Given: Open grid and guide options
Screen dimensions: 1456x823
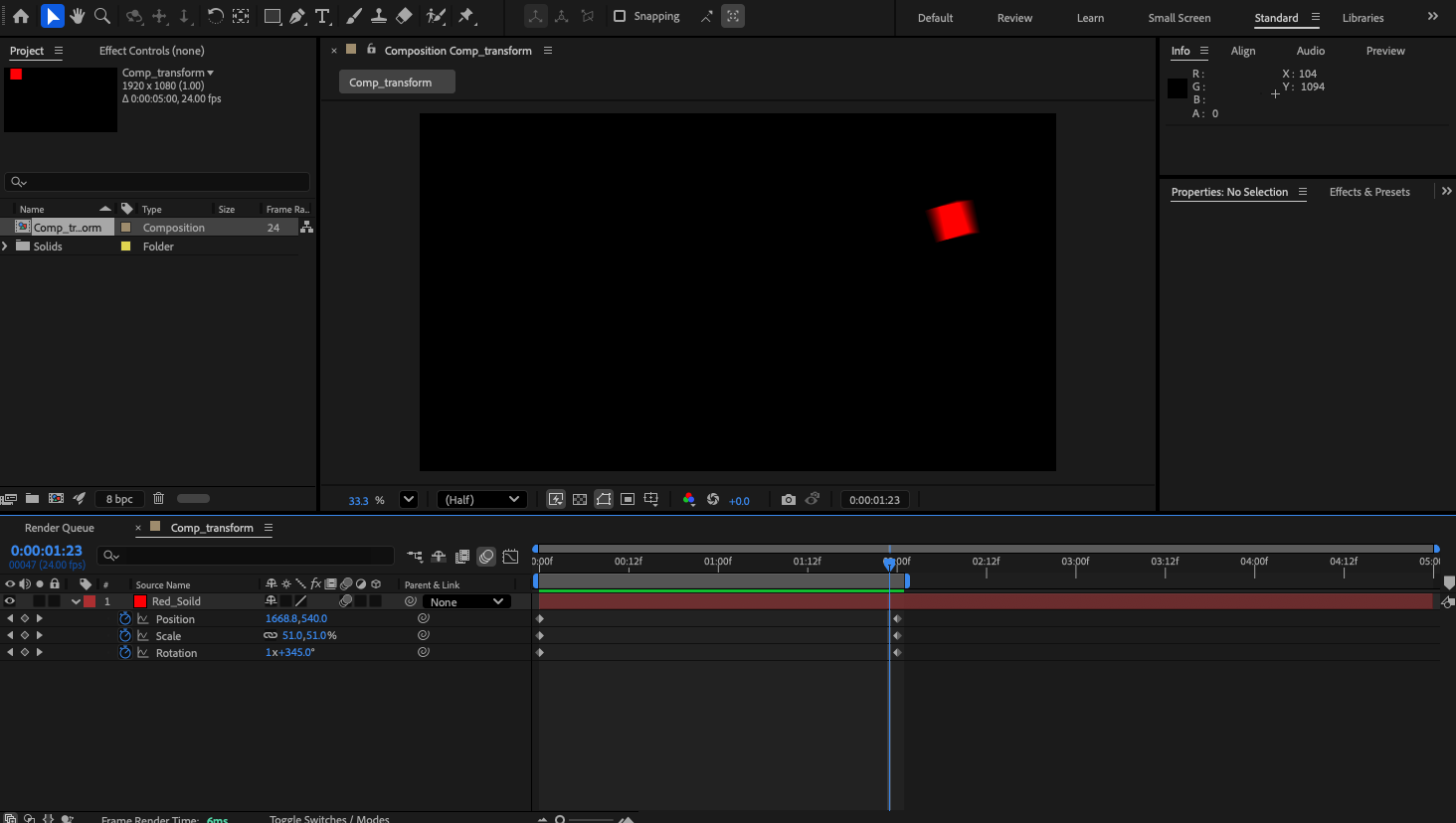Looking at the screenshot, I should [x=651, y=499].
